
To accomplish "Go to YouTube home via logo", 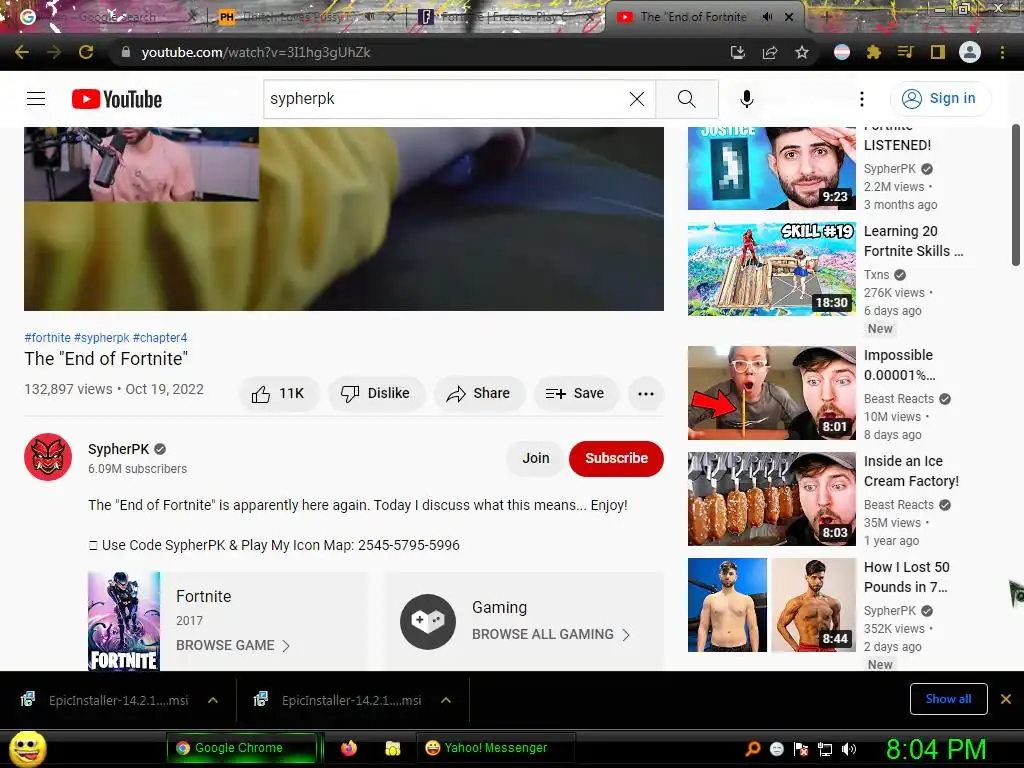I will (117, 99).
